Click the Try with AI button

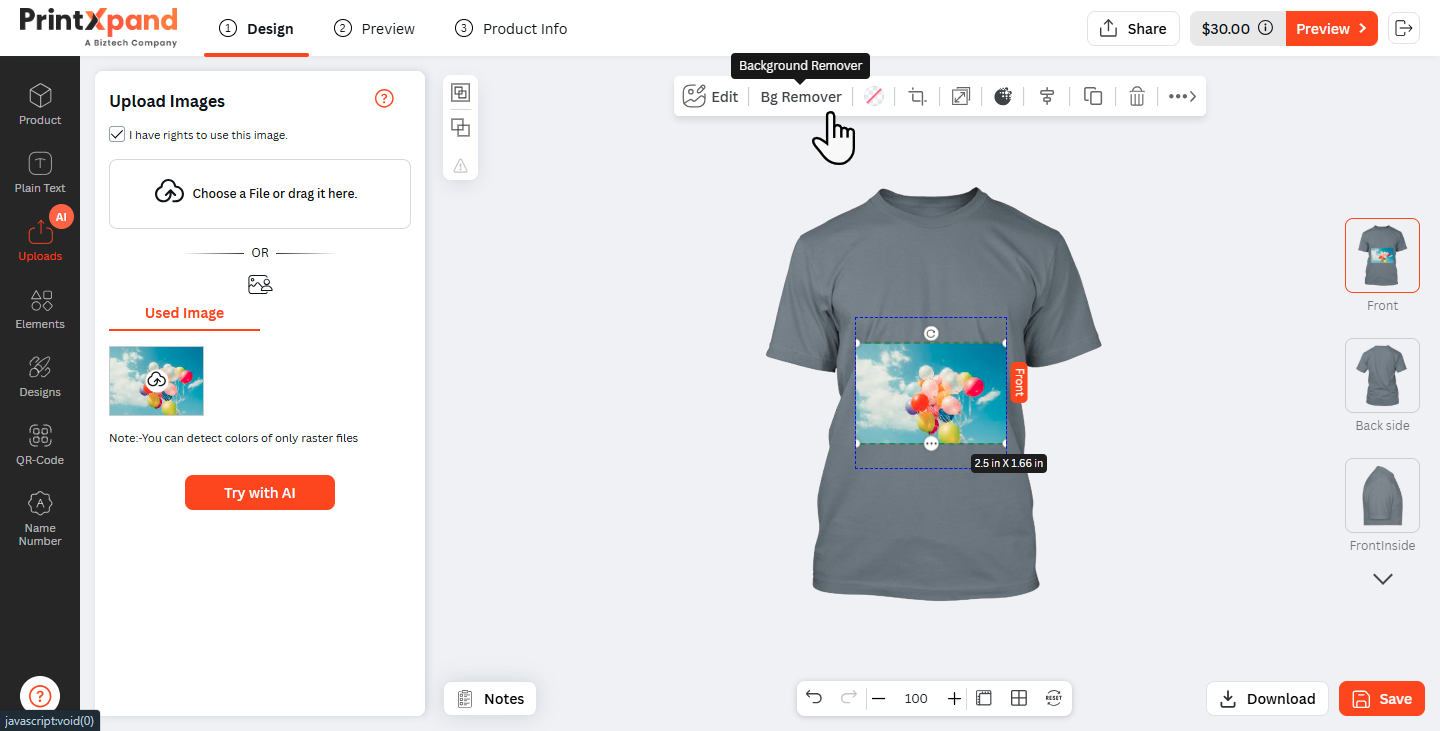click(x=260, y=493)
